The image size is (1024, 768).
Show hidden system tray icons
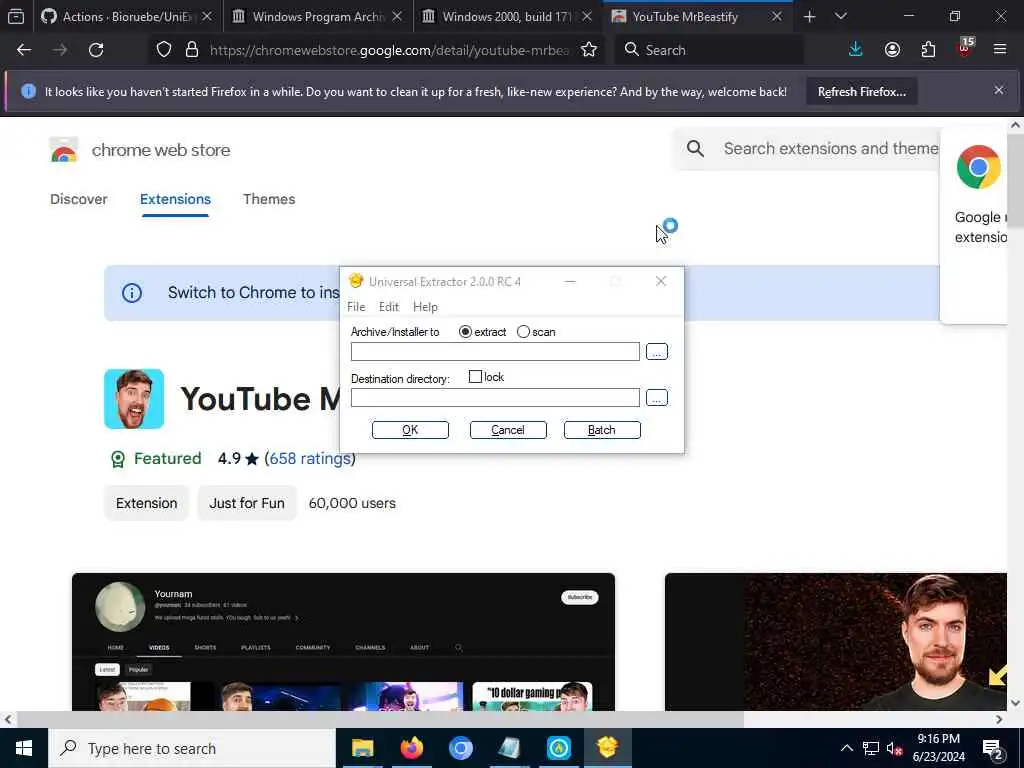[846, 748]
